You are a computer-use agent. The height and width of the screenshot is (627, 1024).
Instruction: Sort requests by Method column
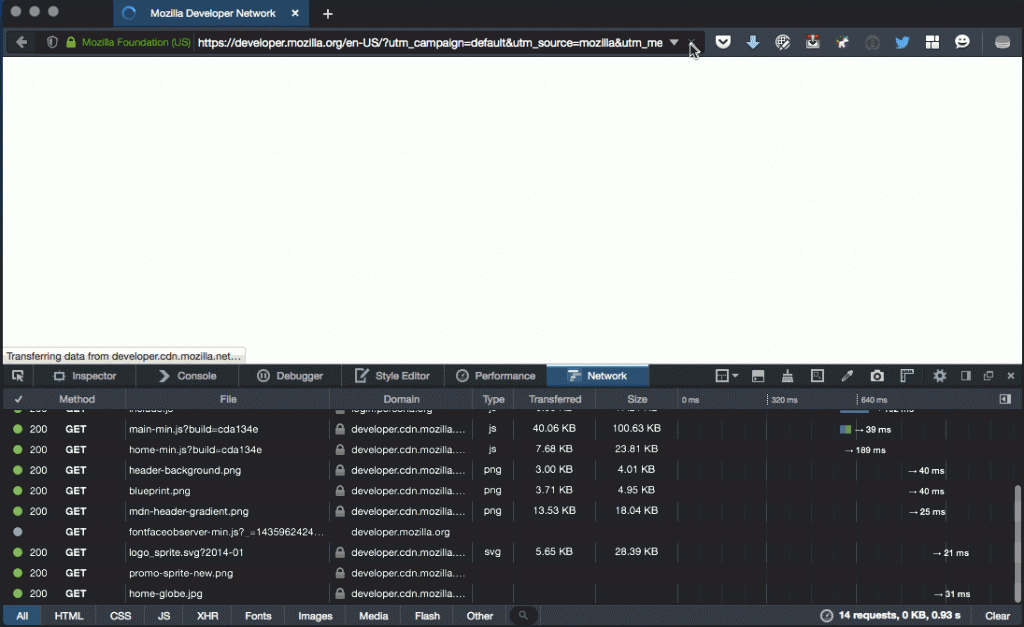(x=77, y=399)
